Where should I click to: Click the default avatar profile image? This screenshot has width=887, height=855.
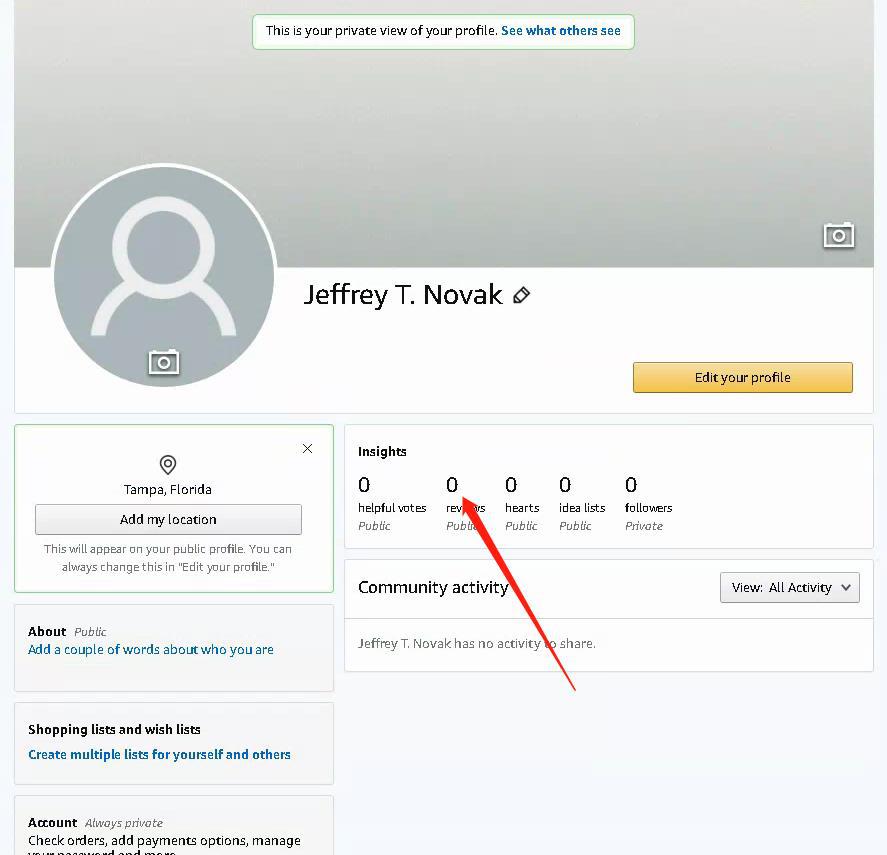[163, 276]
